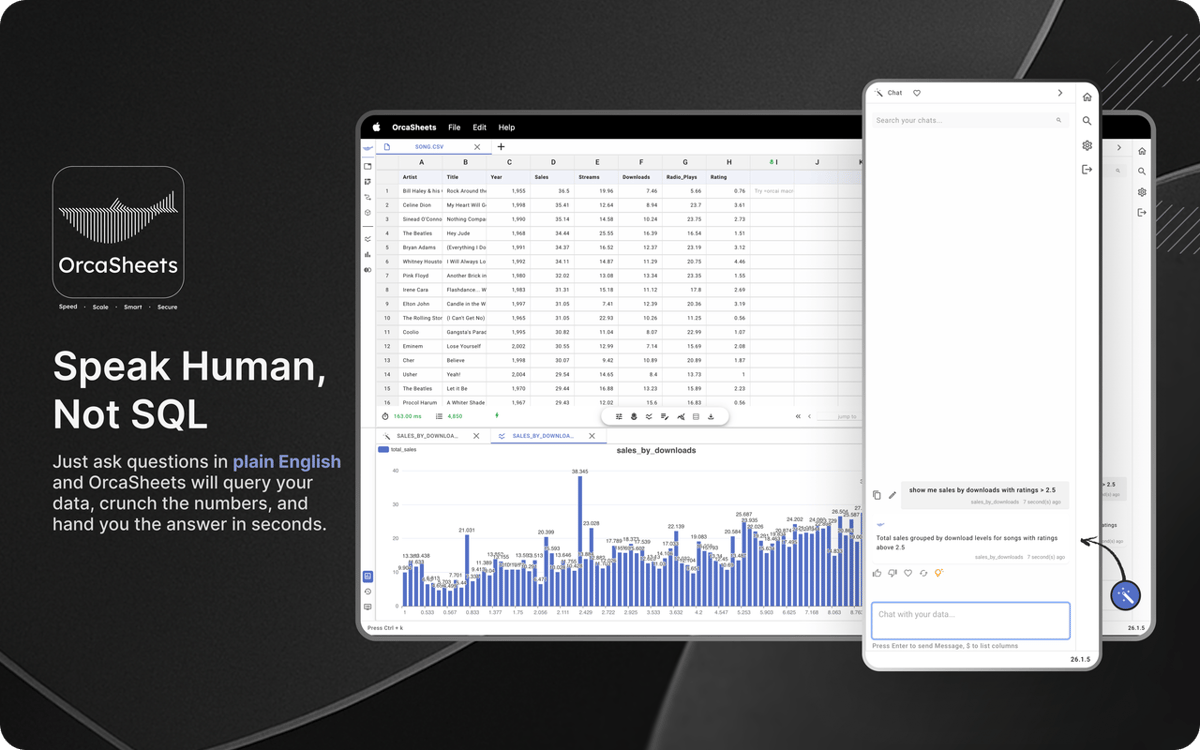The image size is (1200, 750).
Task: Toggle the heart favorite icon beside Chat
Action: (x=917, y=93)
